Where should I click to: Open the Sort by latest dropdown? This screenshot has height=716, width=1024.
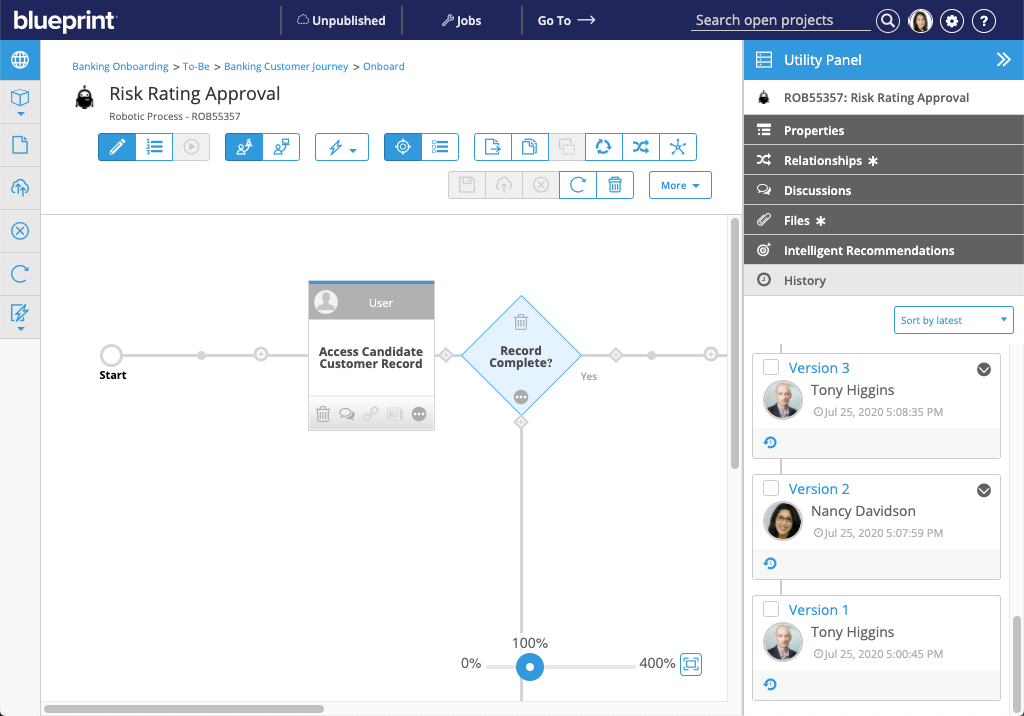click(953, 320)
